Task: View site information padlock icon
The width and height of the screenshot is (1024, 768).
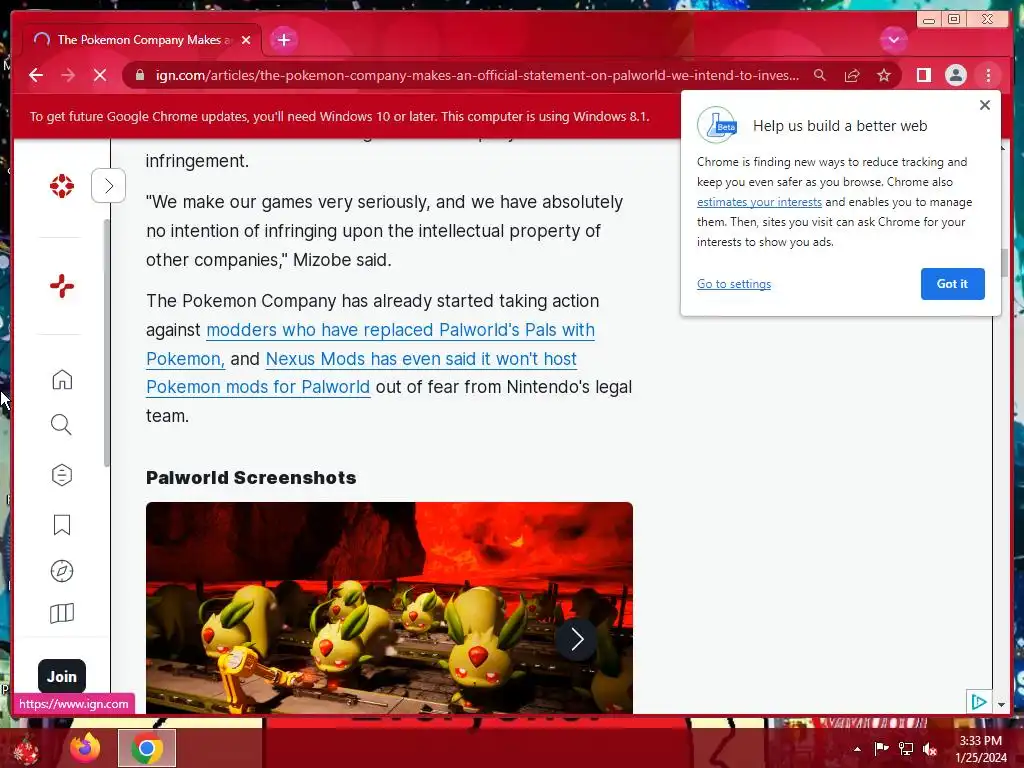Action: click(x=139, y=75)
